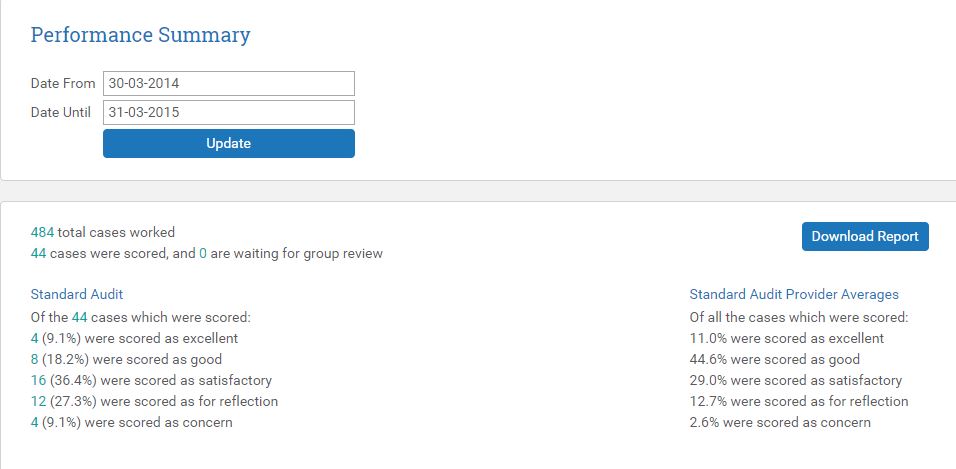Select the 0 waiting for group review count
Viewport: 956px width, 469px height.
tap(203, 254)
